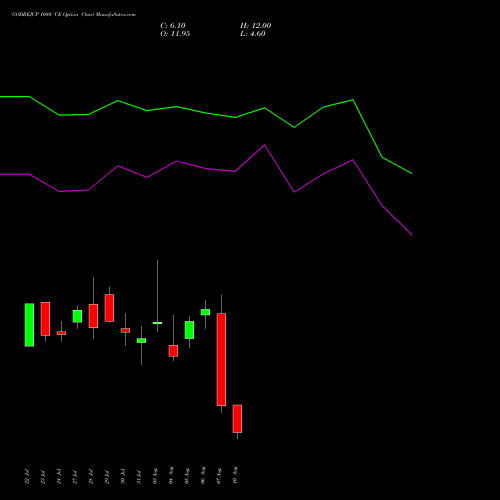
Task: Select the 31 Jul date label
Action: click(139, 477)
